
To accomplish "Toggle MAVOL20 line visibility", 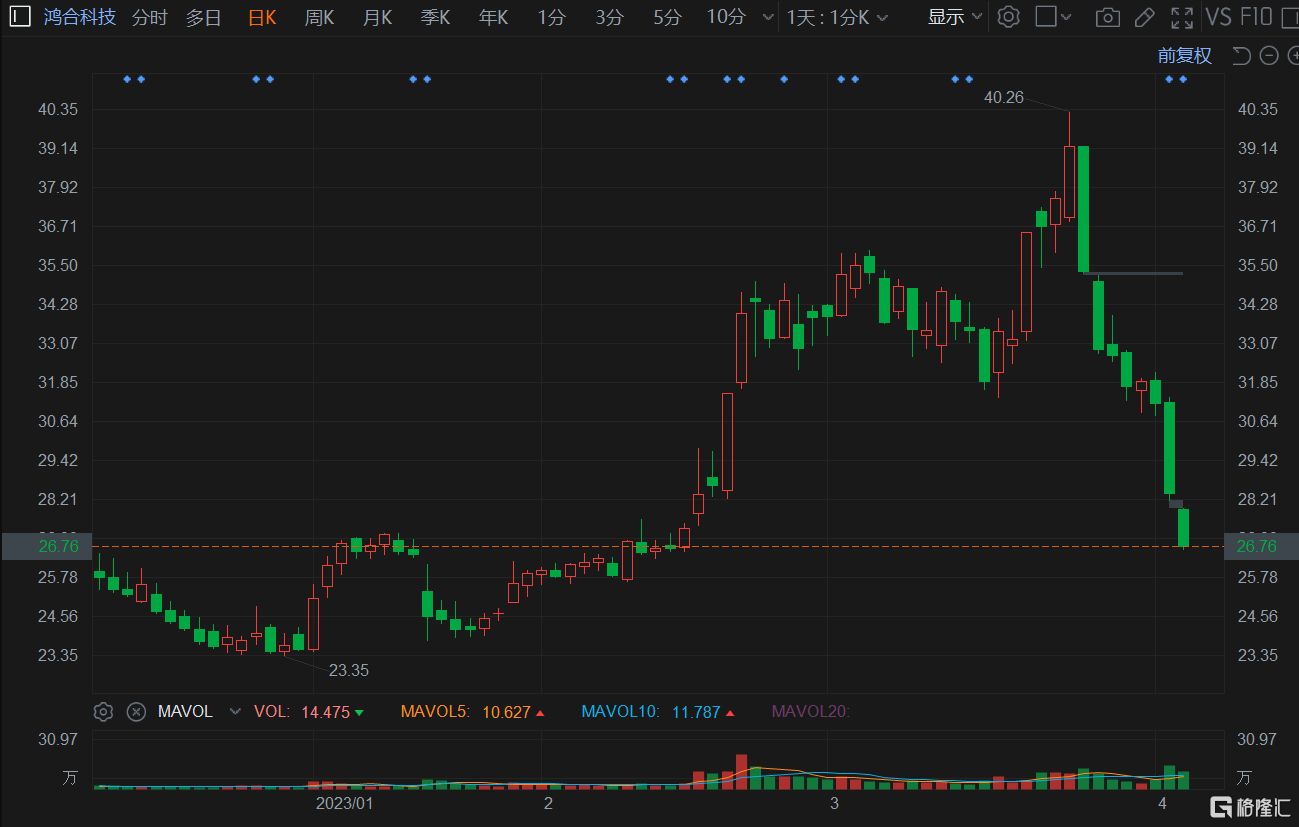I will point(810,712).
